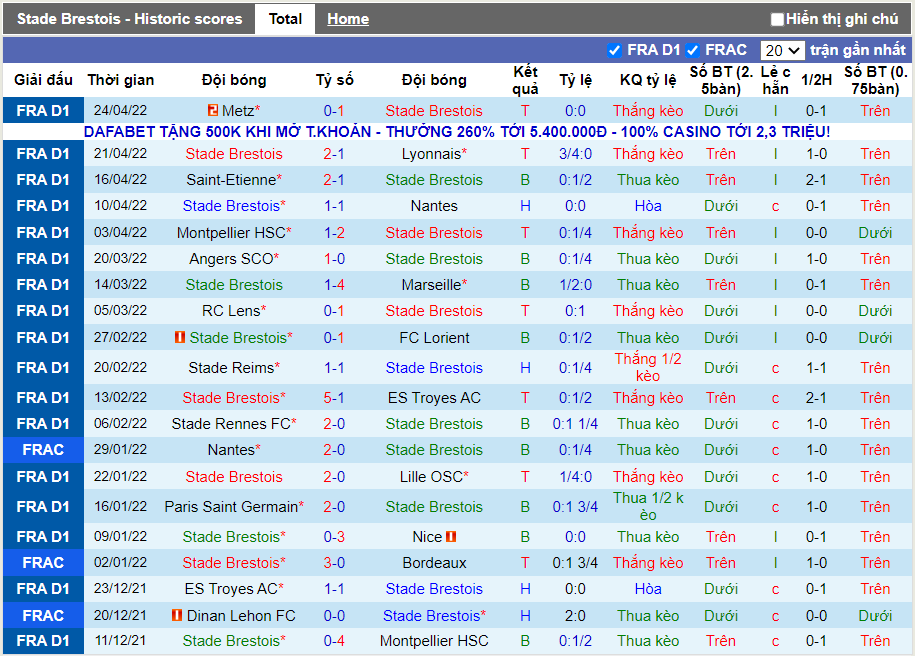Open Paris Saint Germain team link

(x=231, y=507)
